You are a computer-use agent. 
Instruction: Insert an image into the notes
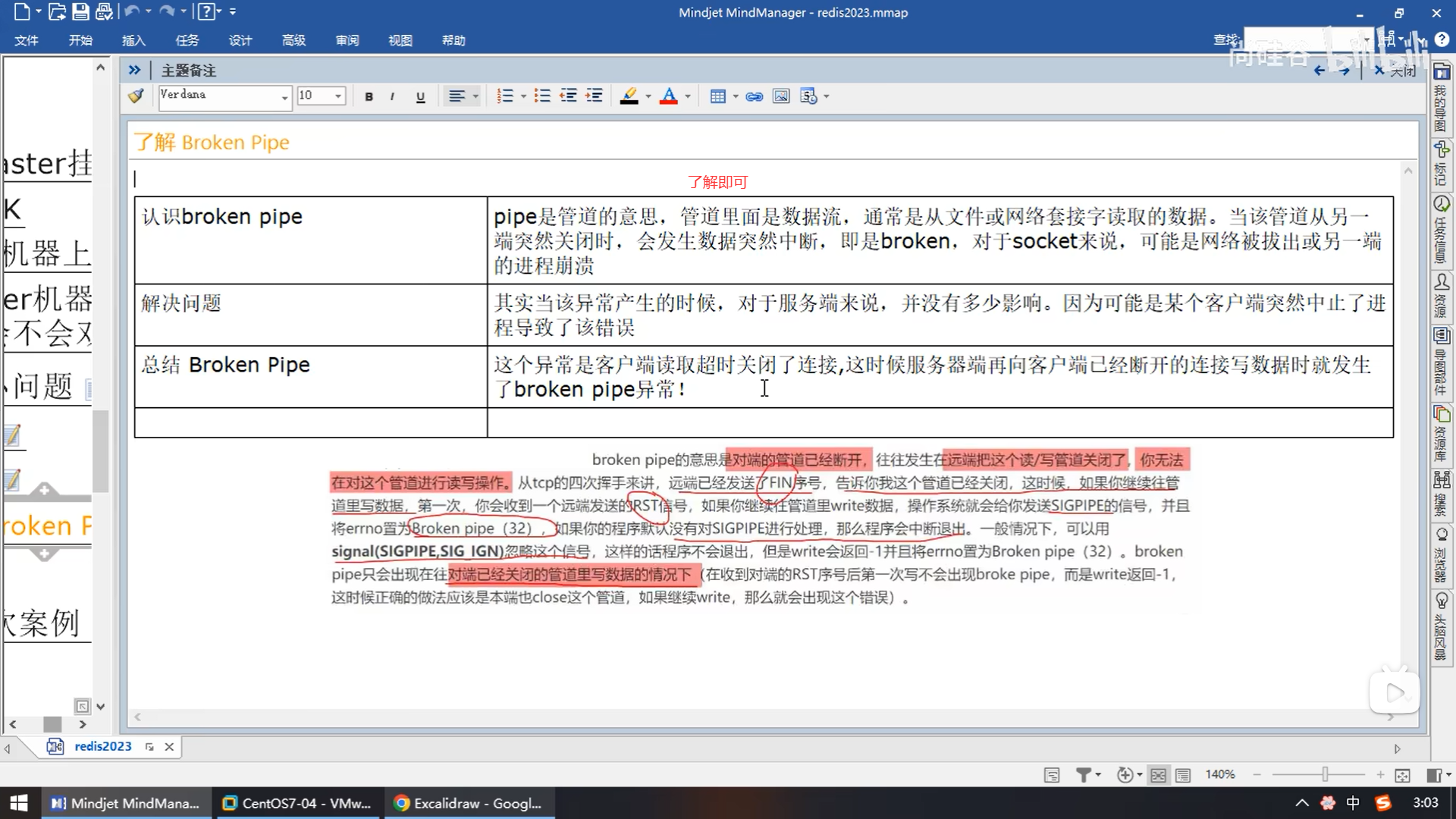780,96
